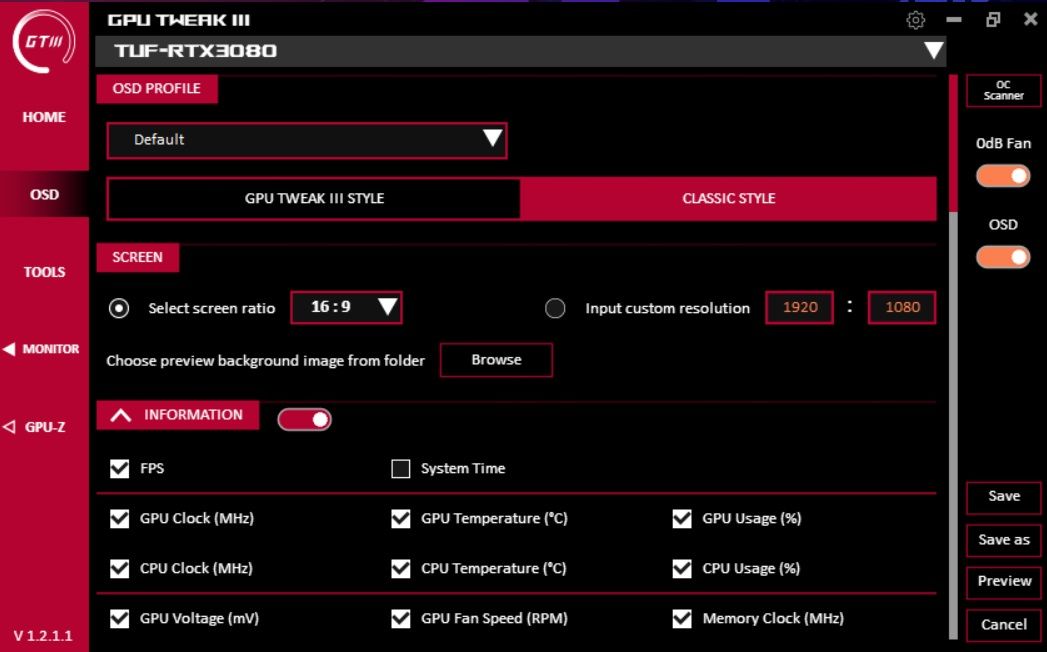Screen dimensions: 1047x652
Task: Click the Preview button
Action: [x=1004, y=581]
